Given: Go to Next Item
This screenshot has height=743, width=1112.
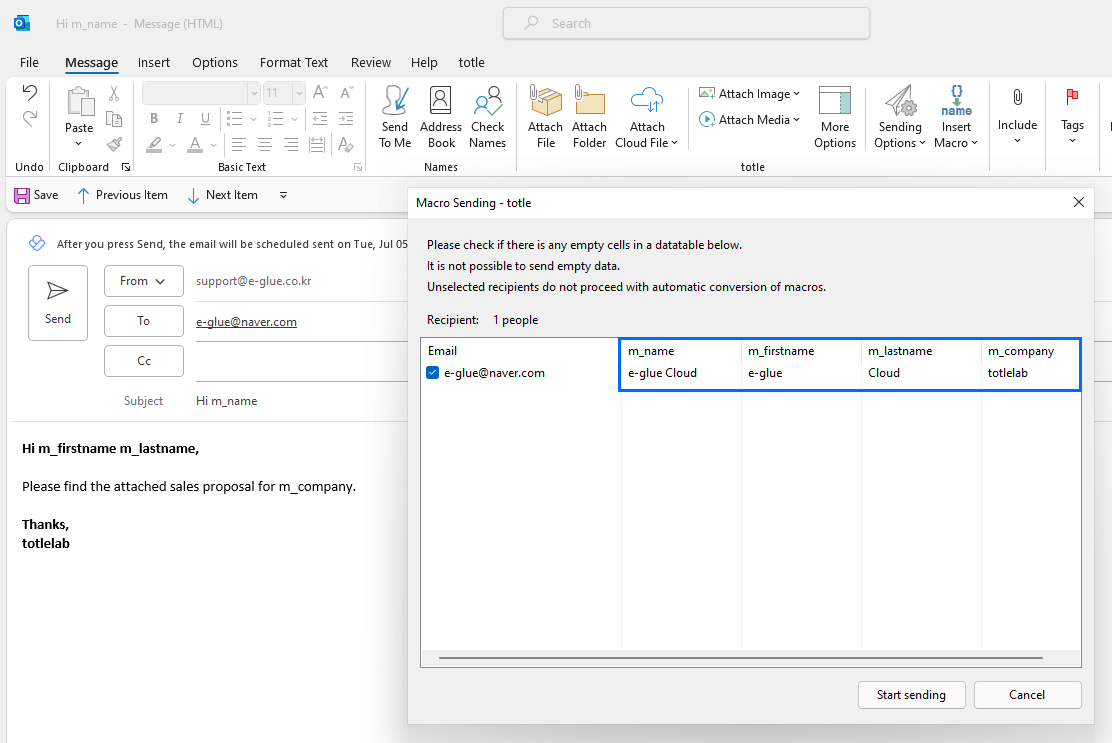Looking at the screenshot, I should tap(222, 195).
